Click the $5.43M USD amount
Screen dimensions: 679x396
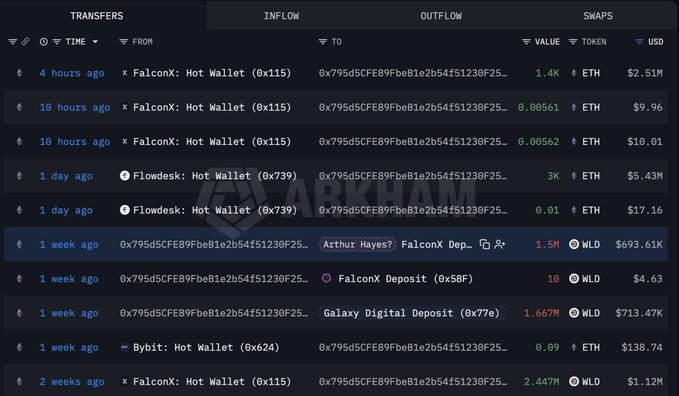pos(645,176)
